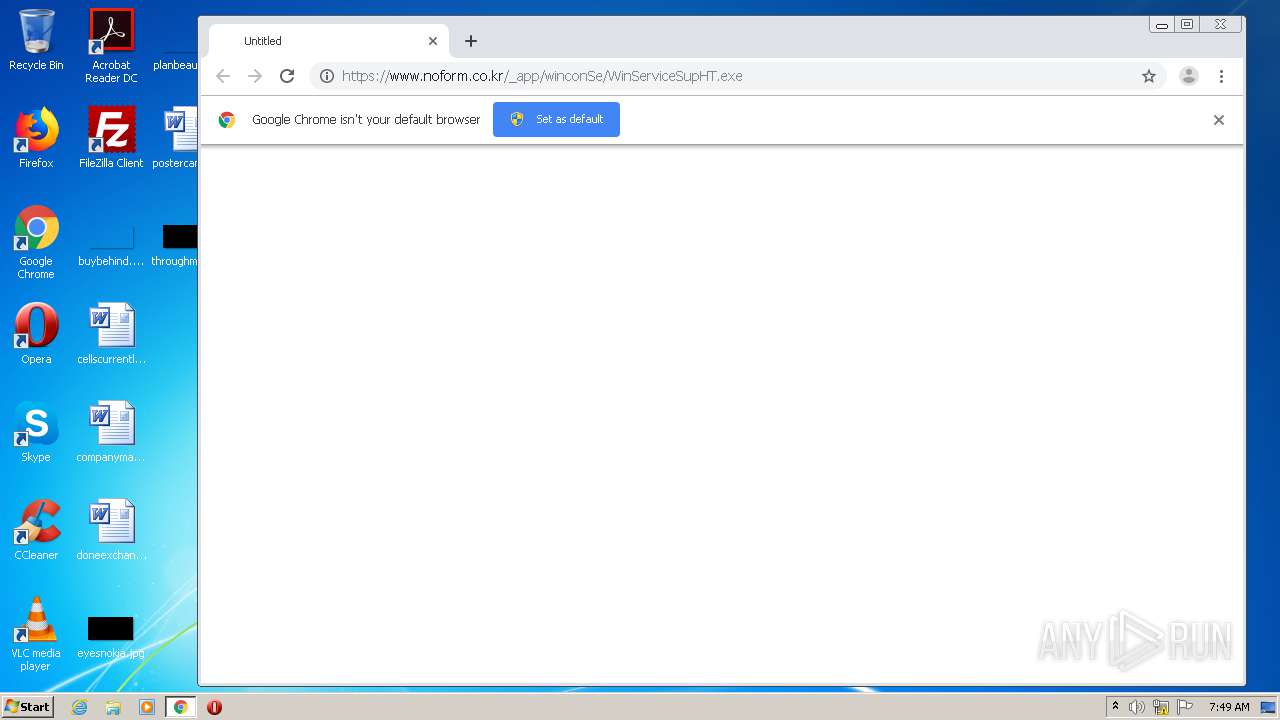Open Action Center flag icon
This screenshot has width=1280, height=720.
(1185, 707)
